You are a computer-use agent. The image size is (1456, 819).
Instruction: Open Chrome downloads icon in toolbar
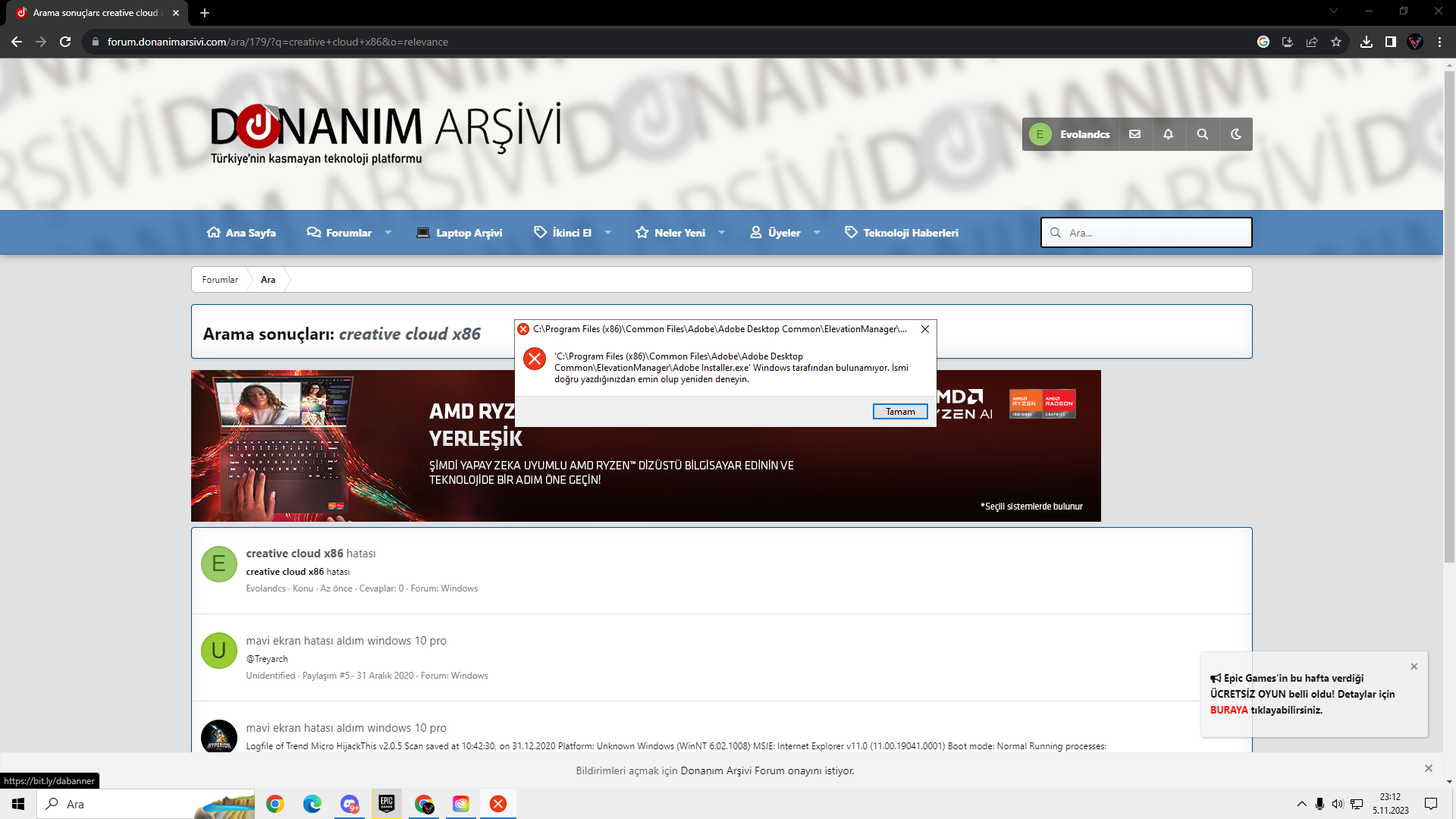point(1366,42)
